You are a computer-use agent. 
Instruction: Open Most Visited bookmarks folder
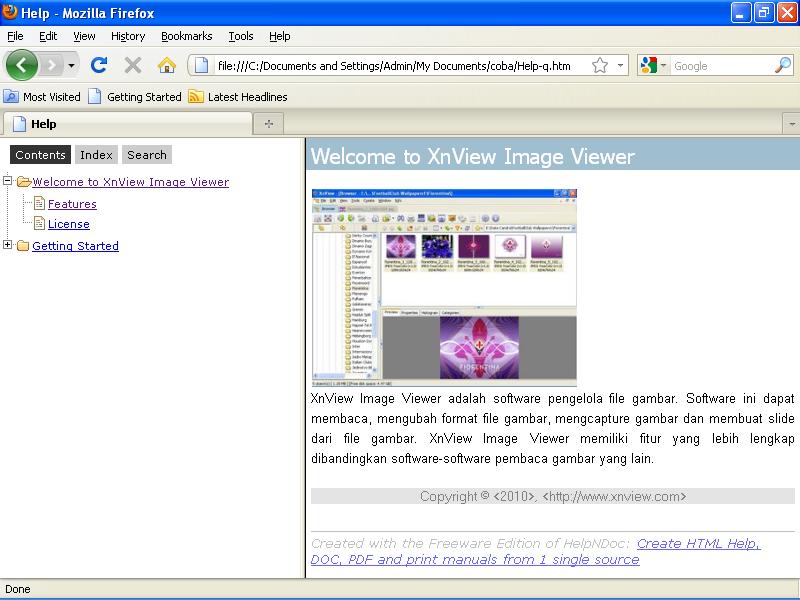coord(42,96)
